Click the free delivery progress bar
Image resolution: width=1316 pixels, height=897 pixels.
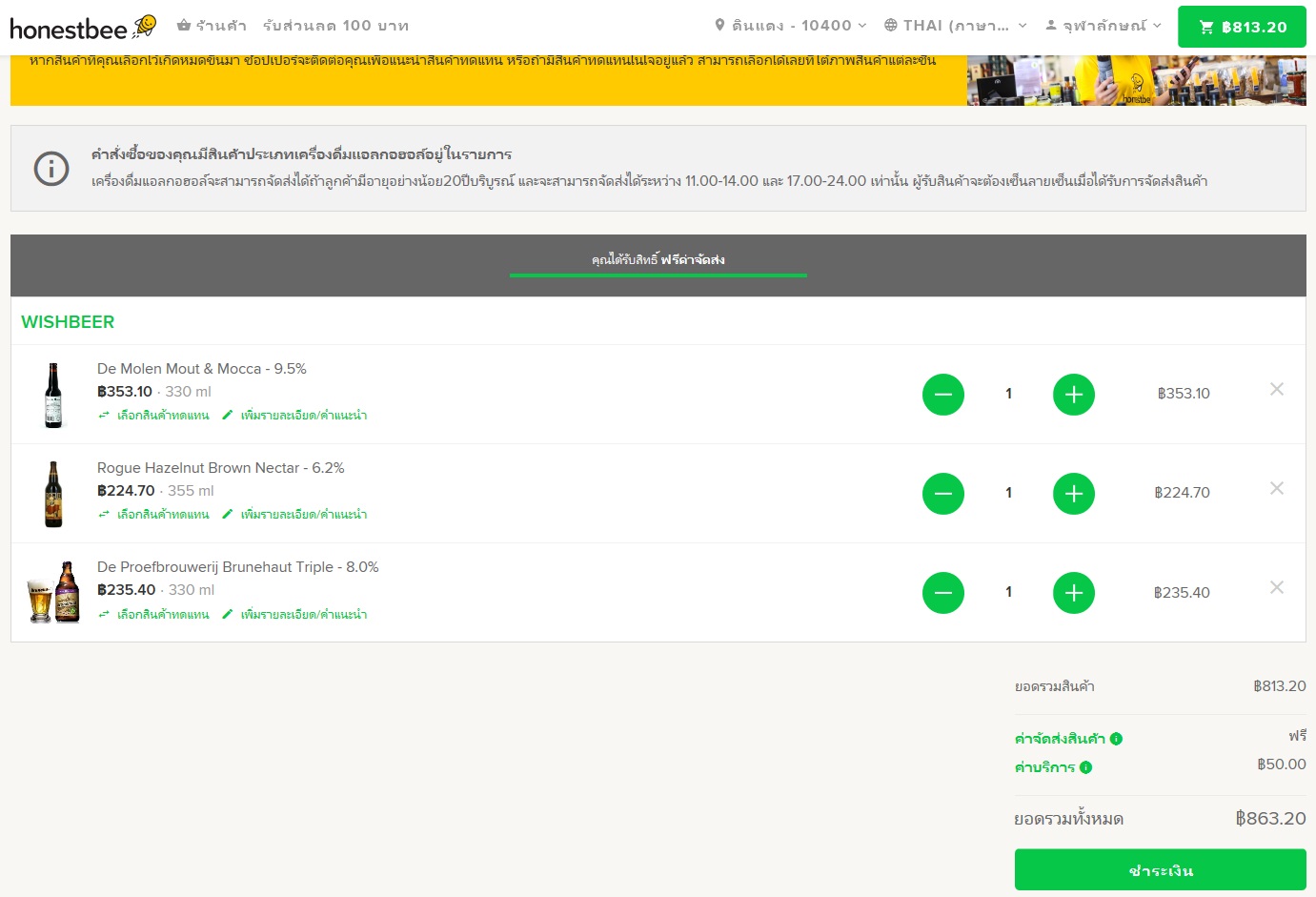658,275
